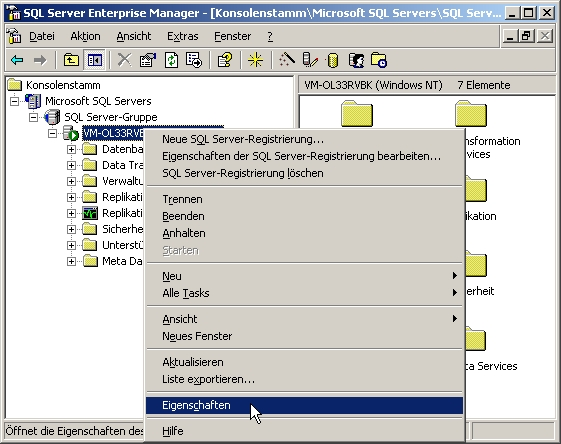Screen dimensions: 561x444
Task: Click the SQL Server-Gruppe icon
Action: coord(52,117)
